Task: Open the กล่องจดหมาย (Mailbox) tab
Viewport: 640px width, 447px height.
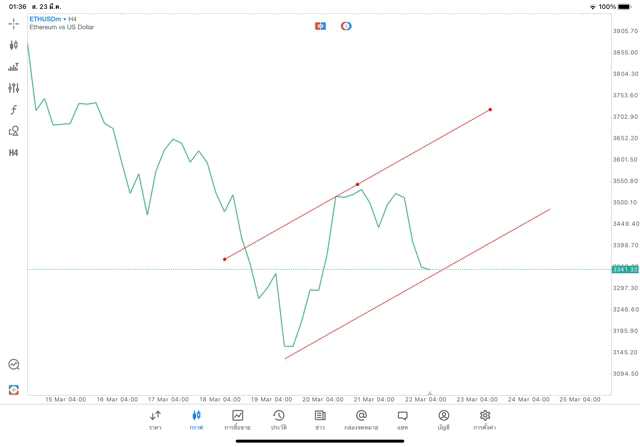Action: (361, 419)
